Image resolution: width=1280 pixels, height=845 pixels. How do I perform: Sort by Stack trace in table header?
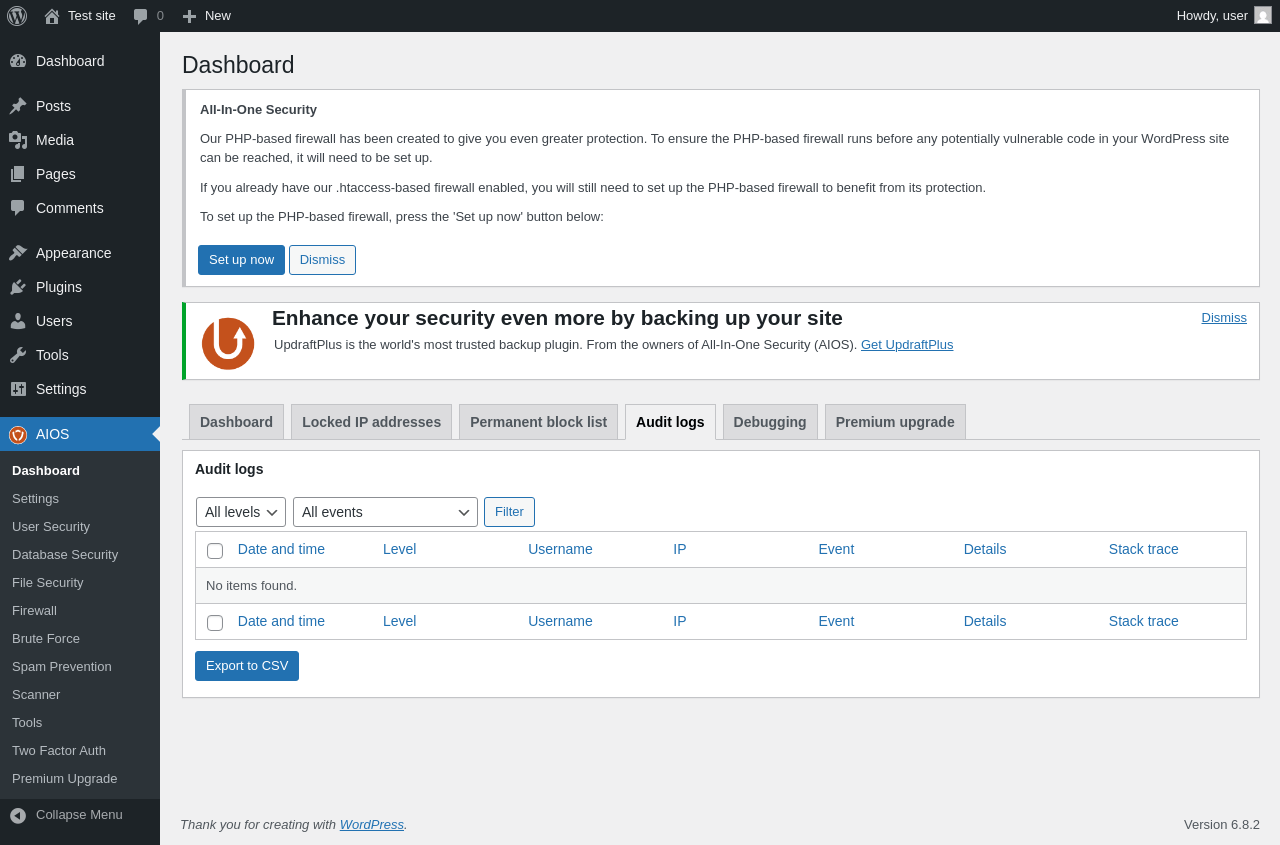(x=1144, y=549)
